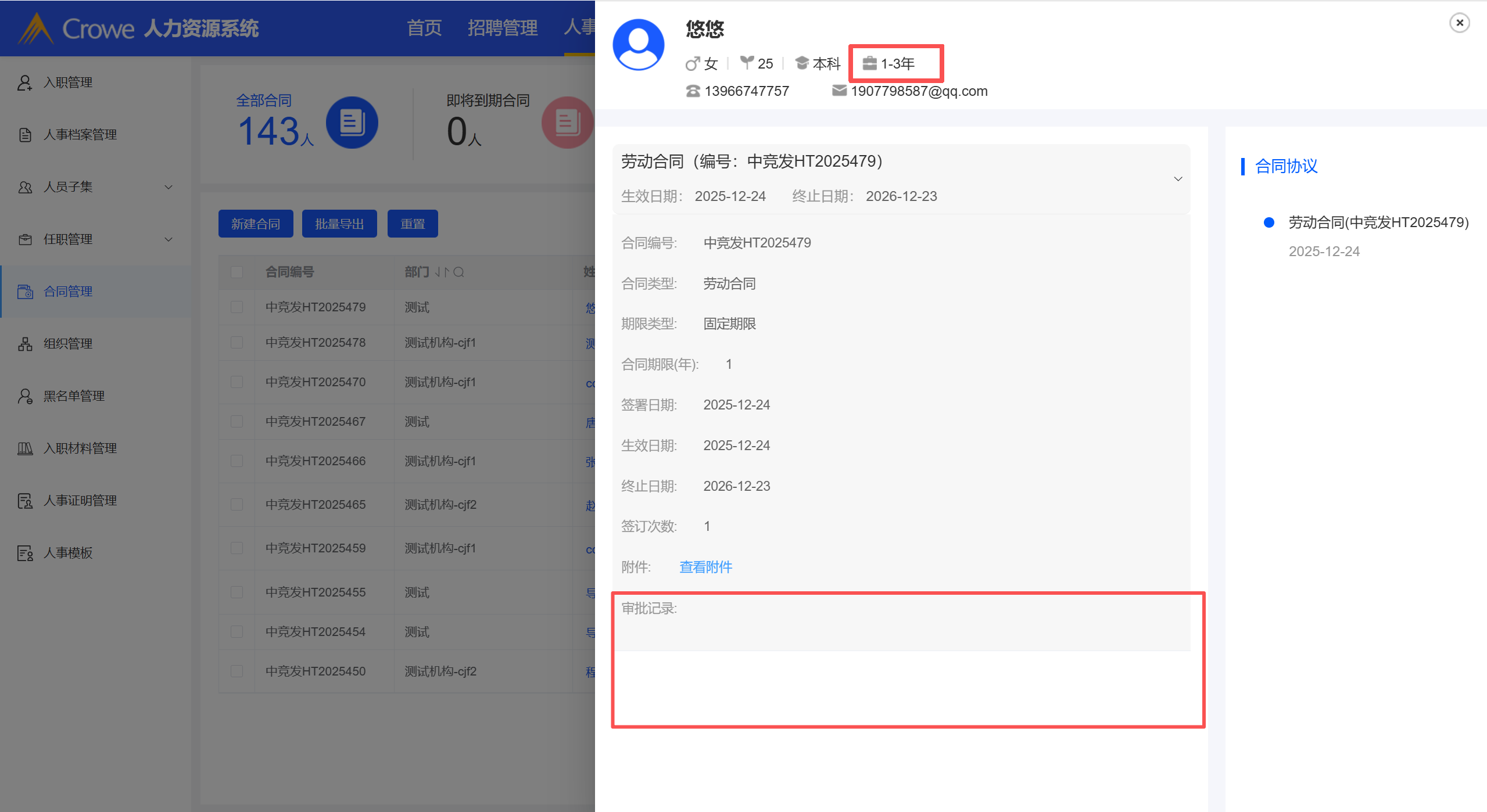This screenshot has height=812, width=1487.
Task: Check the row for 中竞发HT2025479
Action: pos(237,307)
